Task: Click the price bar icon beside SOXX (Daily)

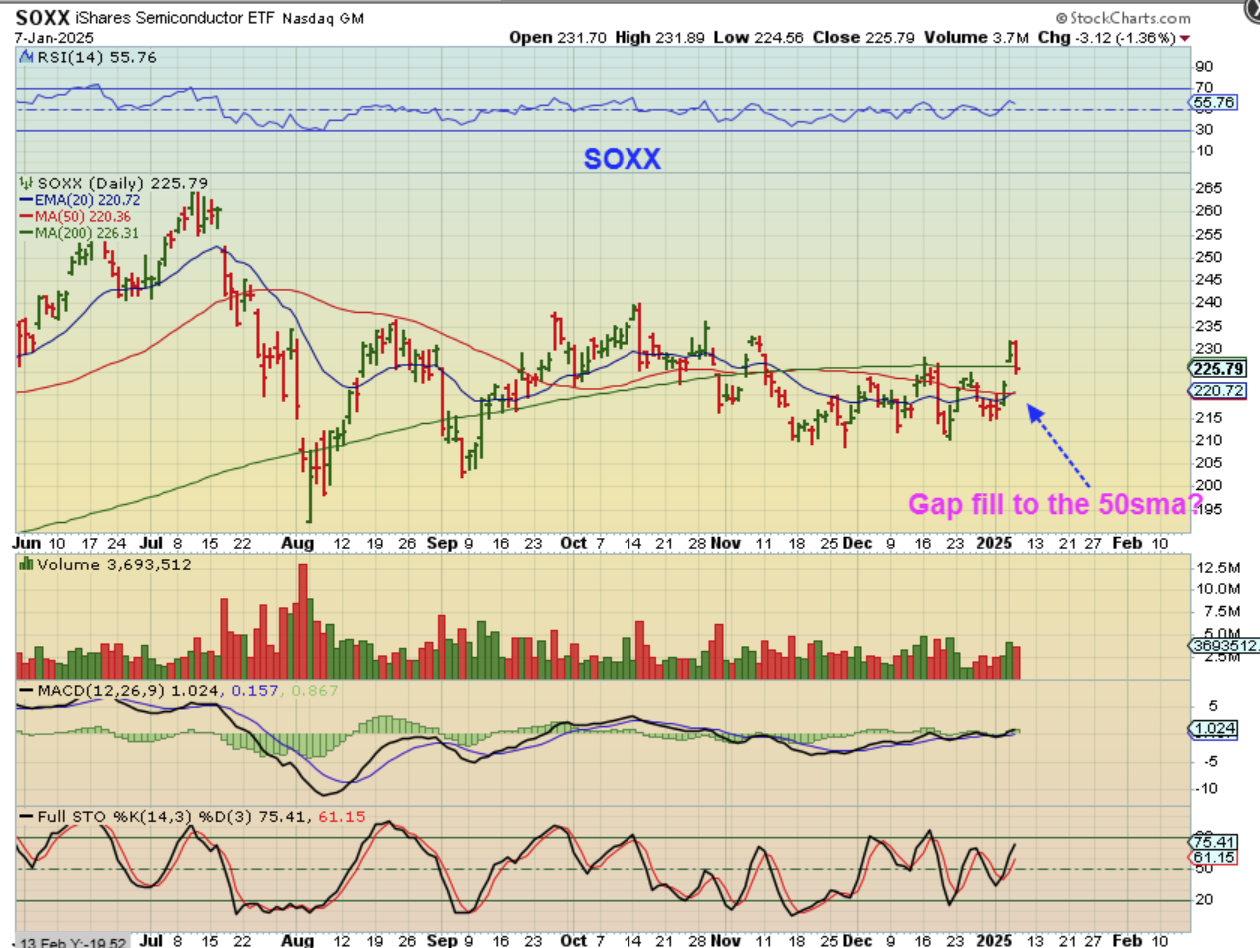Action: [27, 183]
